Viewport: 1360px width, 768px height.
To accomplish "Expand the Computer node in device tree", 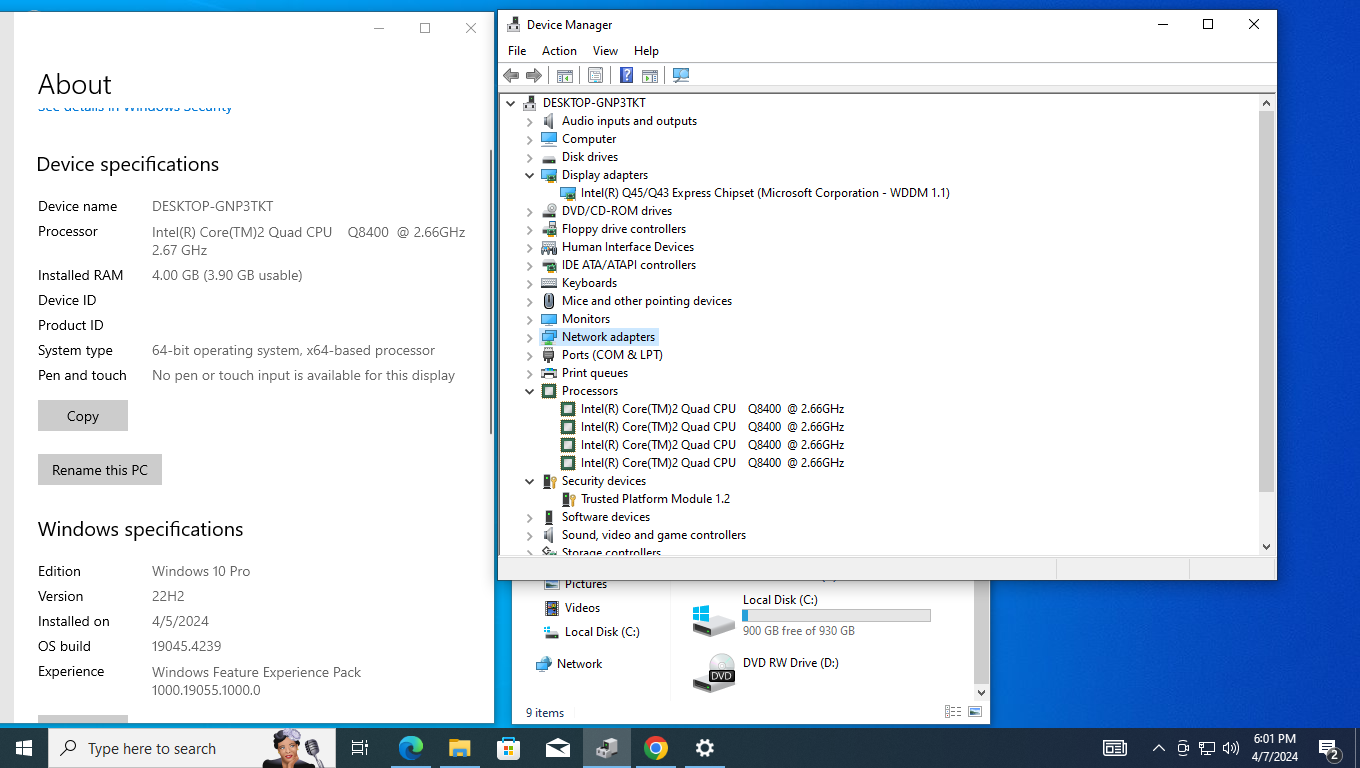I will [x=530, y=140].
